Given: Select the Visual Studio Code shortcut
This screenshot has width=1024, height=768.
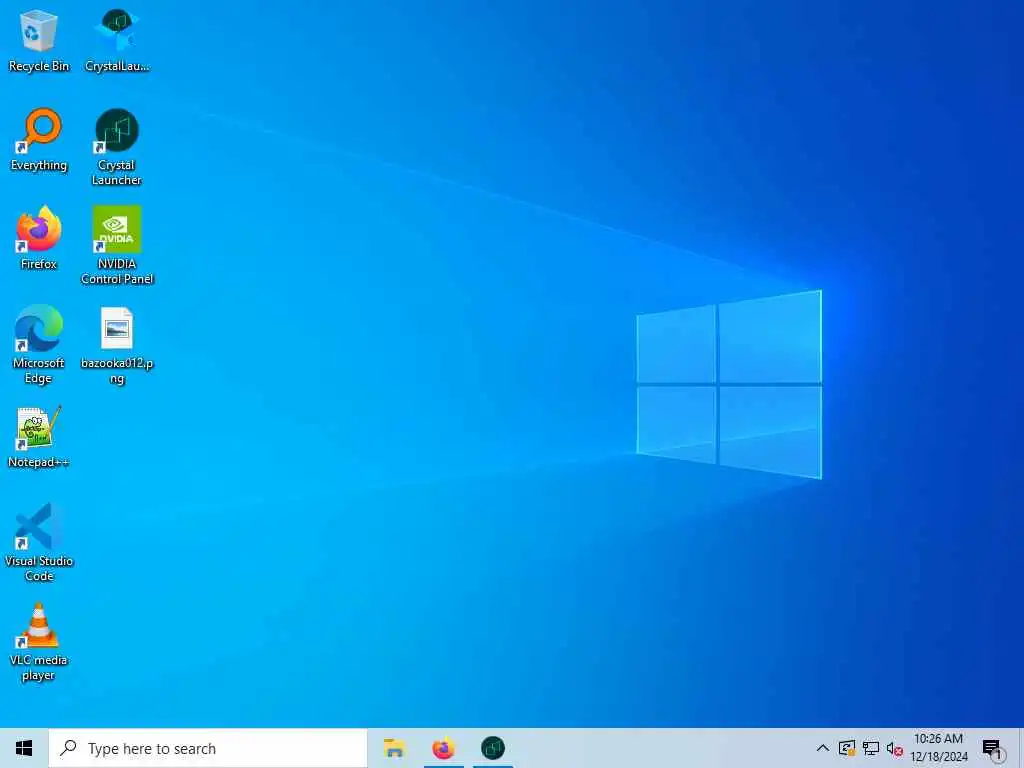Looking at the screenshot, I should (39, 542).
